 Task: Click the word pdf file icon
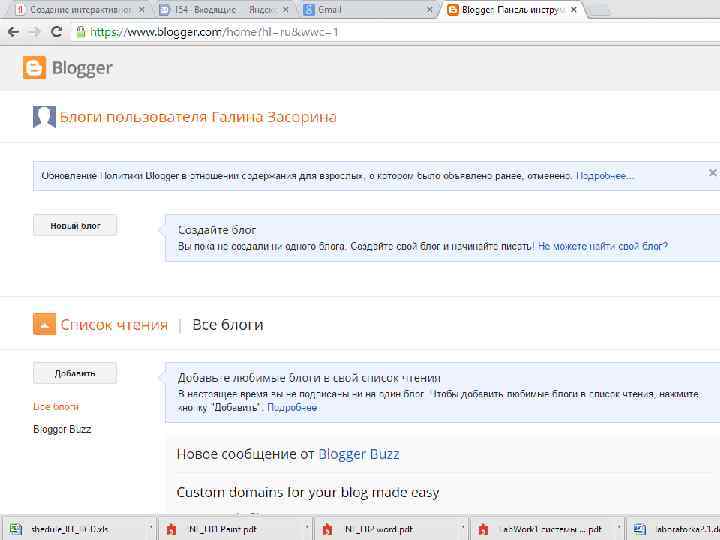point(327,529)
